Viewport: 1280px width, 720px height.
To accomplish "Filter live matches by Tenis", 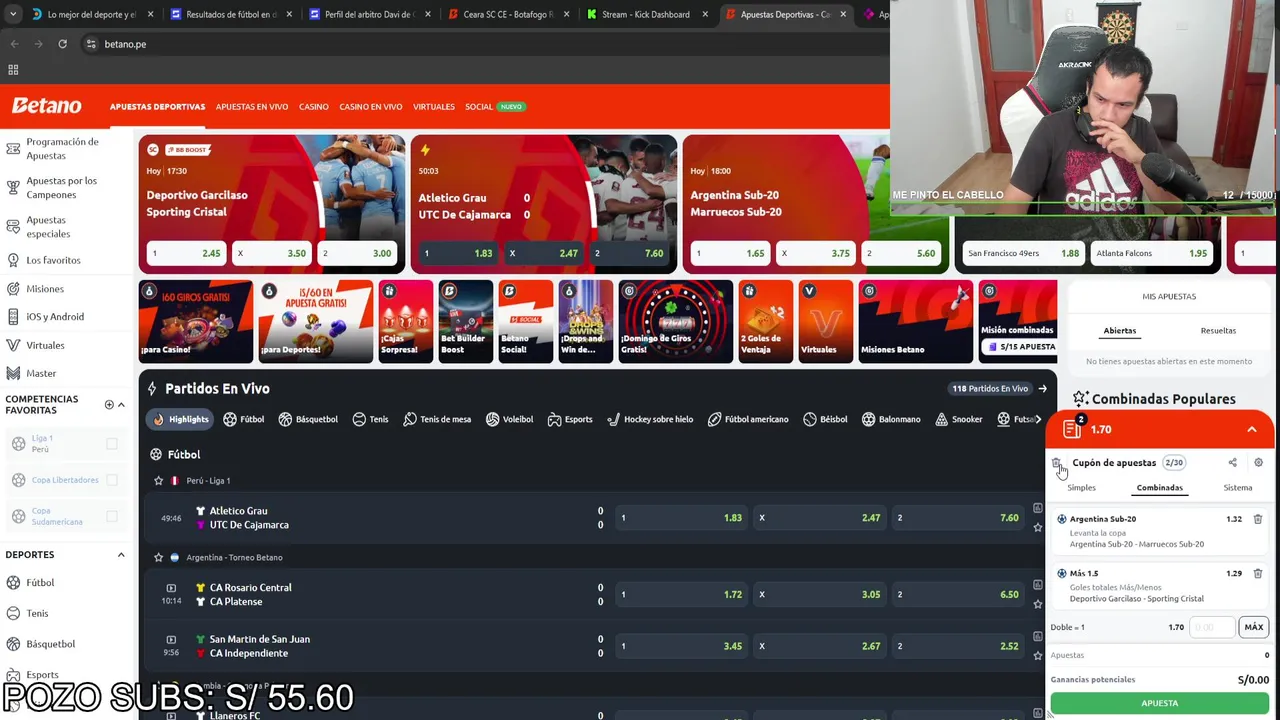I will [370, 419].
